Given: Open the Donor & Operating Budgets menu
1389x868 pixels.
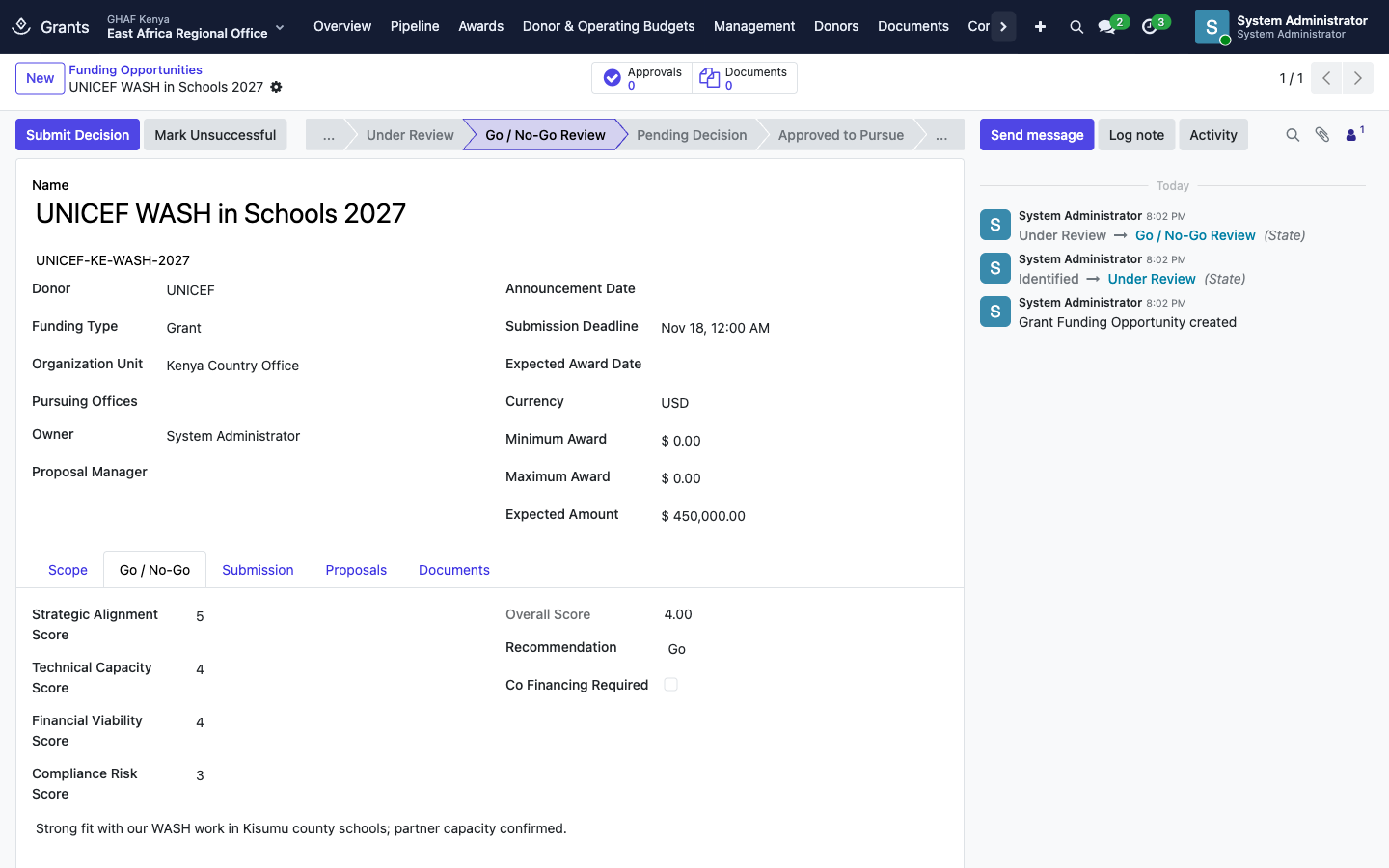Looking at the screenshot, I should 609,26.
